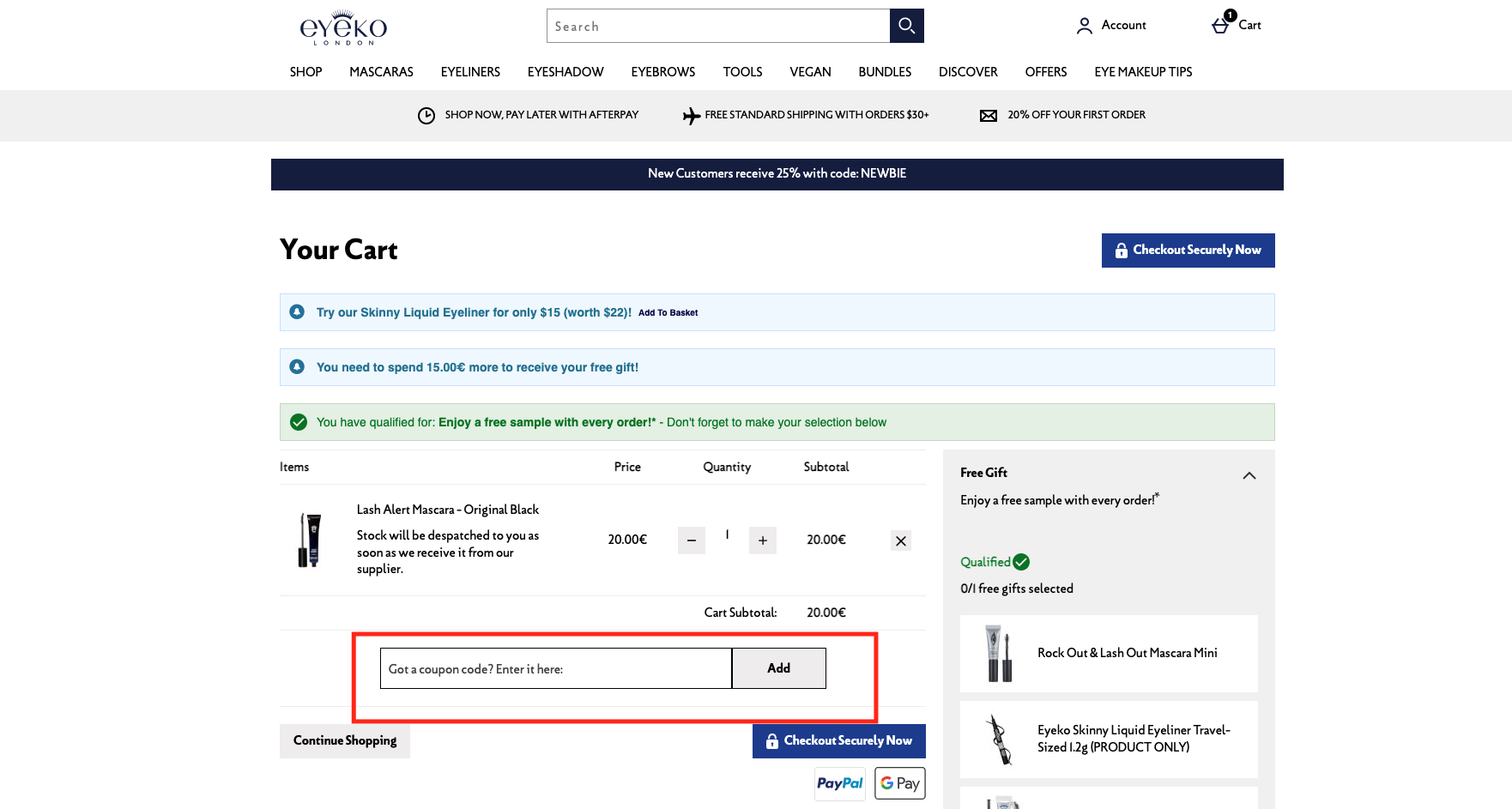
Task: Open Account via the person icon
Action: [1085, 26]
